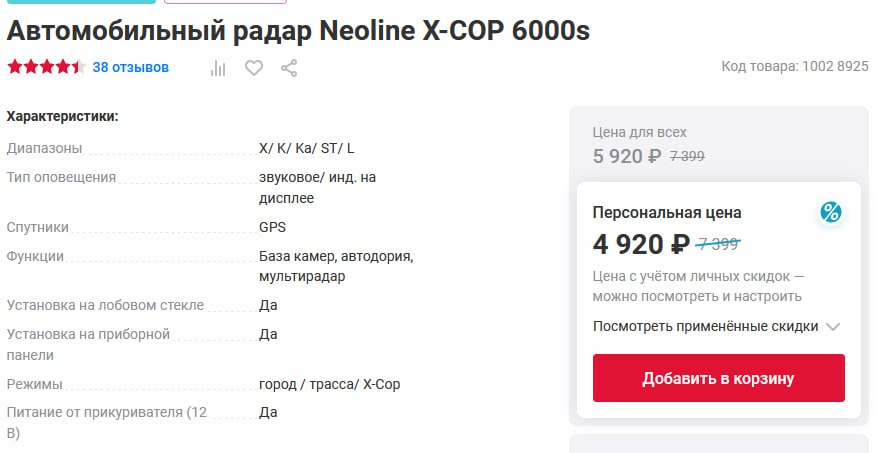Click the percent discount badge icon
The width and height of the screenshot is (882, 453).
click(830, 212)
